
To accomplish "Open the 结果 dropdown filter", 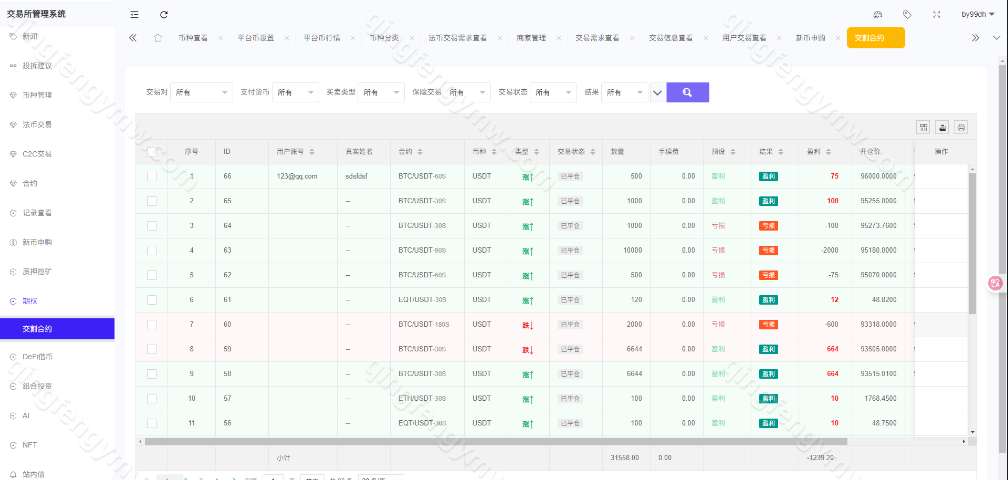I will click(x=625, y=93).
